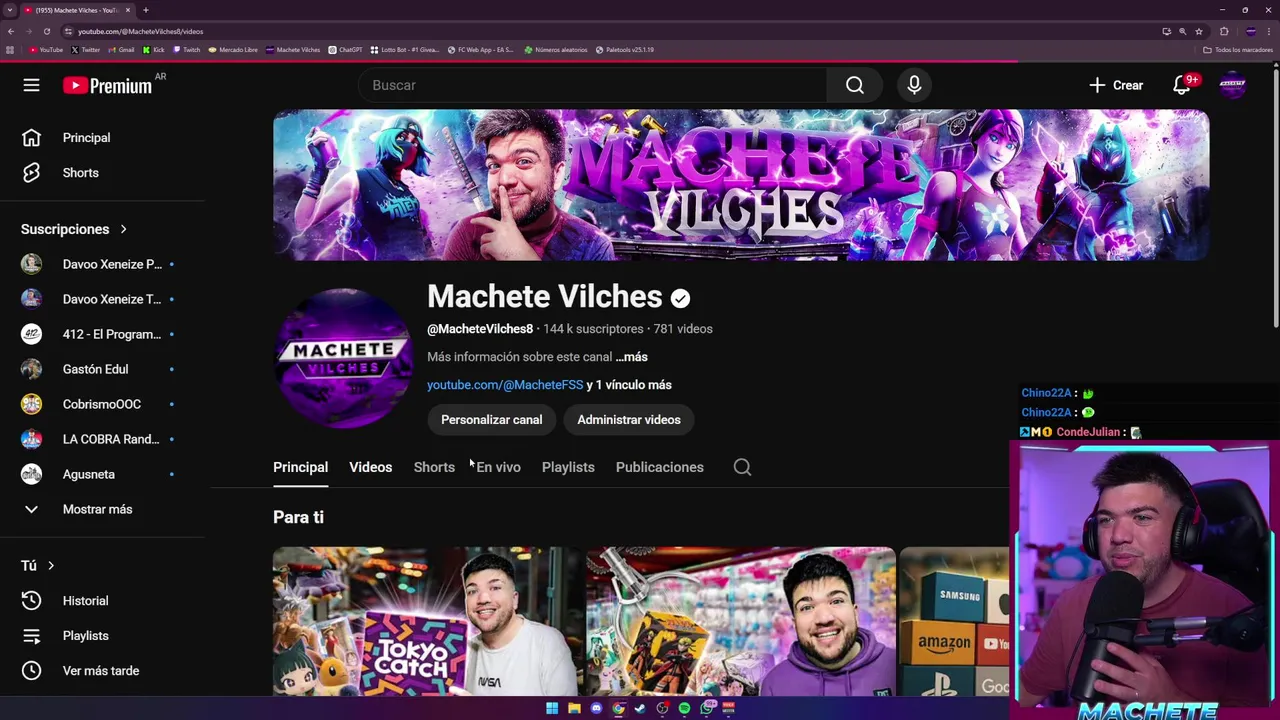Open Todos los marcadores folder

click(1238, 49)
